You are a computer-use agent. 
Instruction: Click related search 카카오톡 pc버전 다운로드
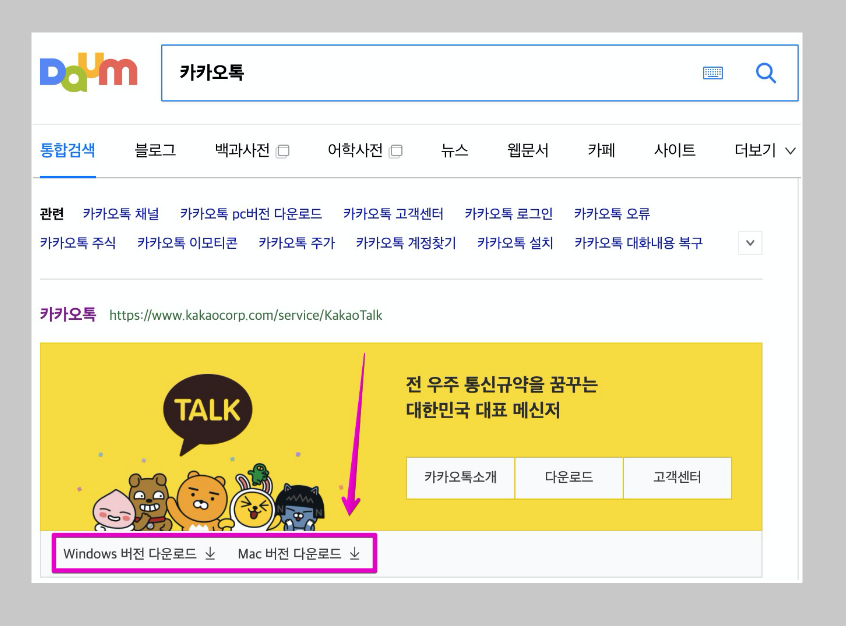[251, 214]
